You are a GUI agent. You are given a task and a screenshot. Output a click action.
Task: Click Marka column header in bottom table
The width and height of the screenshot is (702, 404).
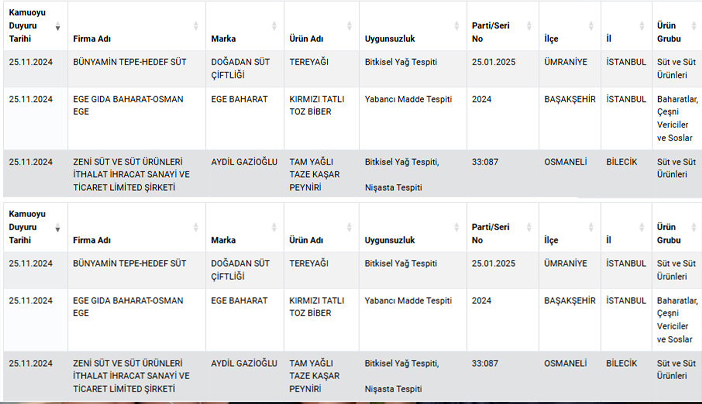click(224, 240)
